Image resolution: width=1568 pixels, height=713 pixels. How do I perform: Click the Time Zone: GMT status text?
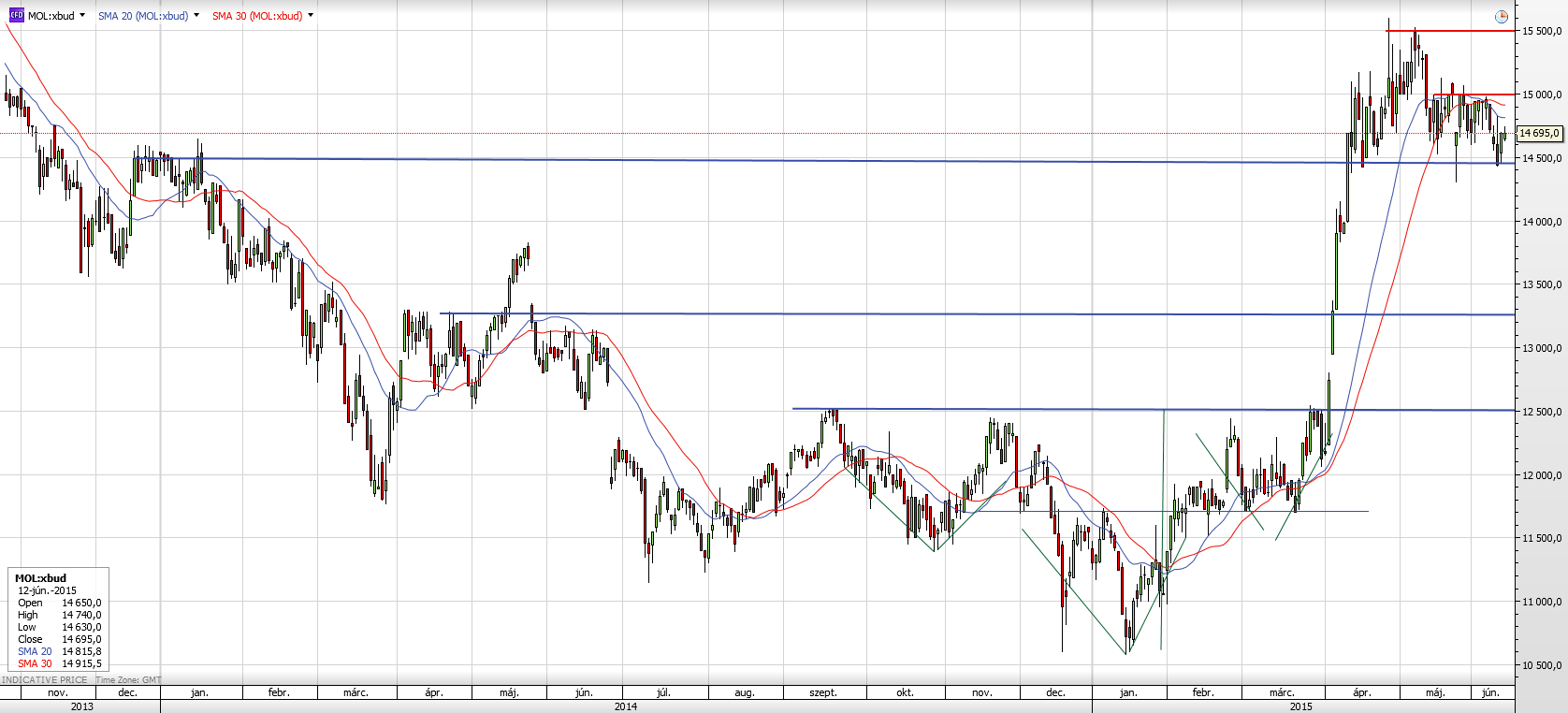coord(128,680)
